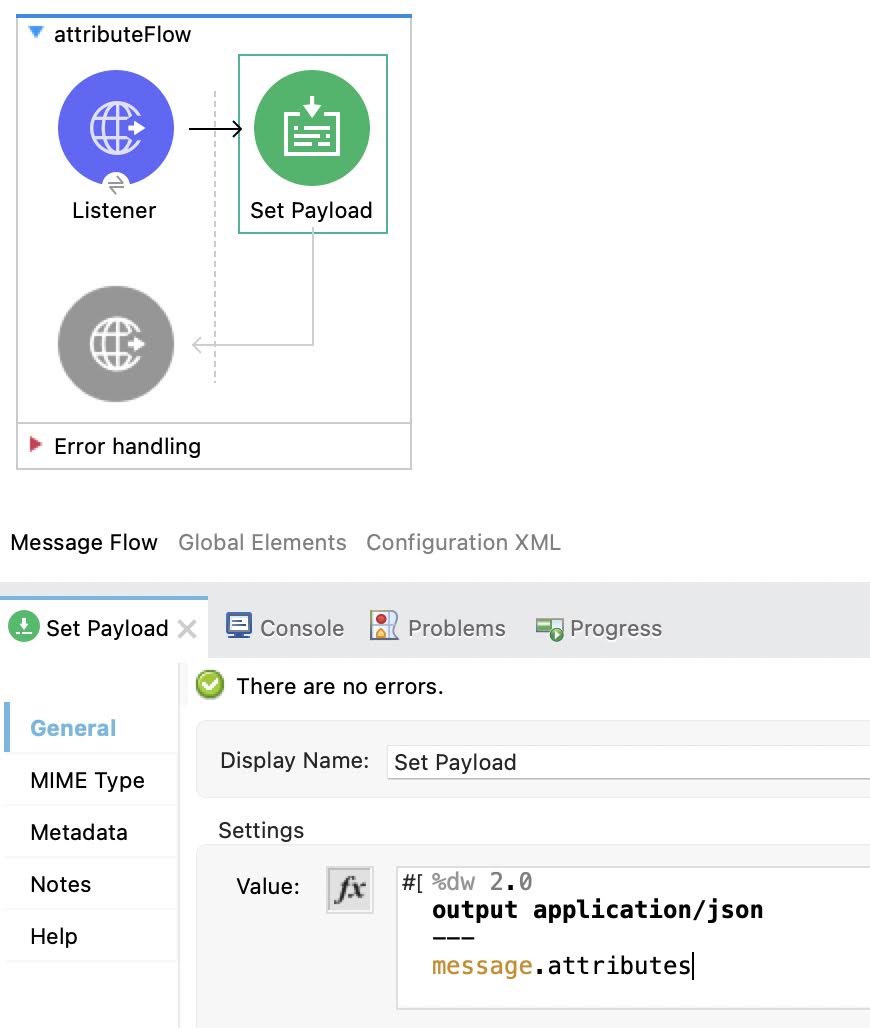Click into the Value expression editor
This screenshot has height=1028, width=870.
633,938
